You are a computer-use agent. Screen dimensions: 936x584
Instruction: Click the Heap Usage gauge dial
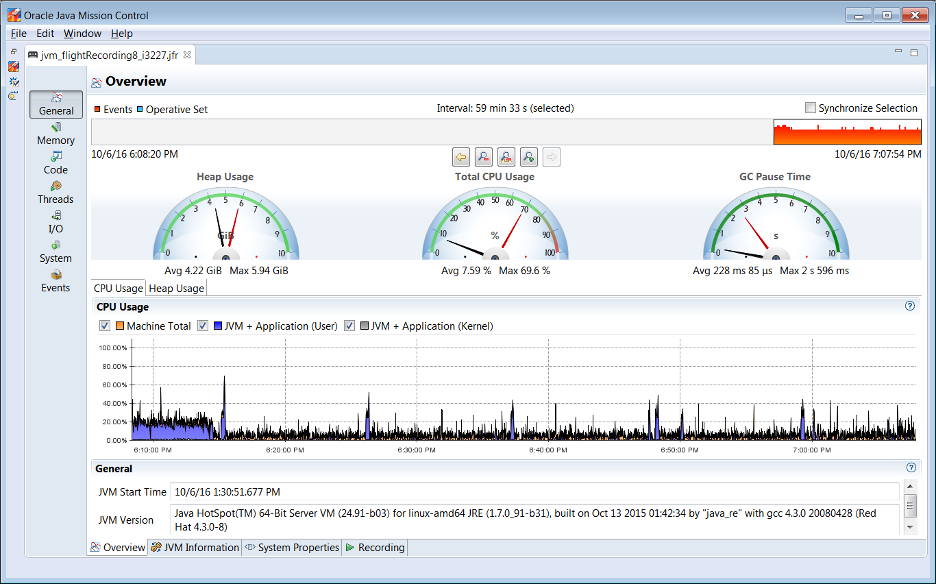click(x=226, y=223)
